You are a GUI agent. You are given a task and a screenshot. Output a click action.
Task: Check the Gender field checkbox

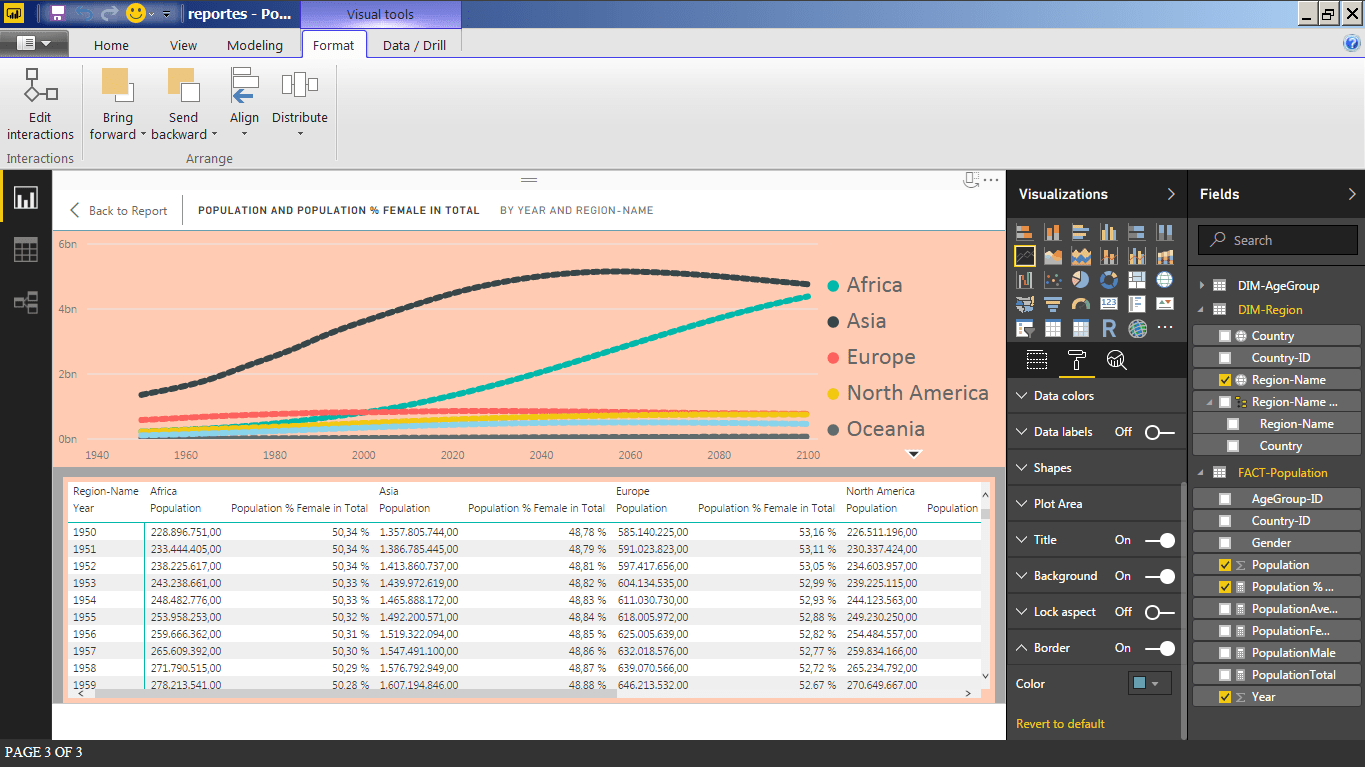point(1225,543)
